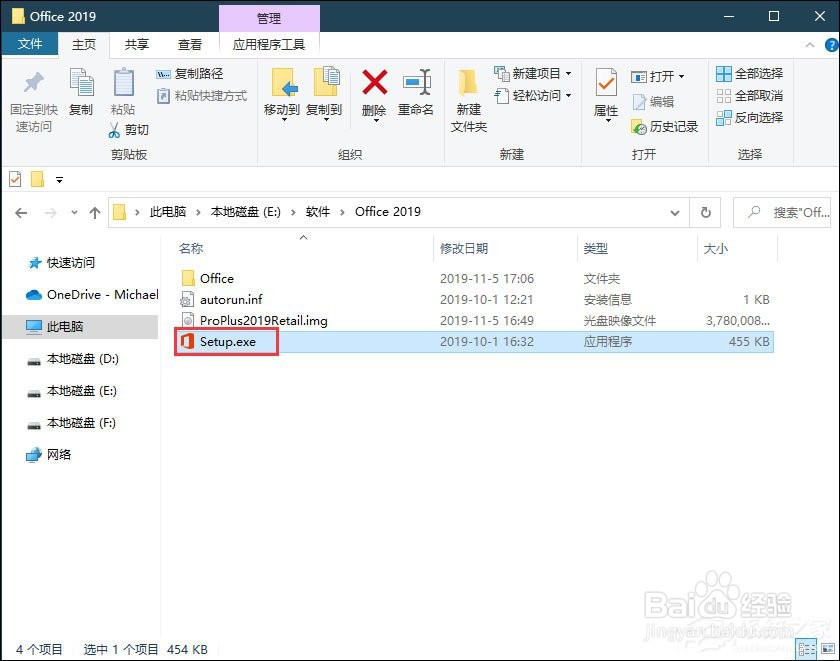Click the refresh button in the address bar
840x661 pixels.
(706, 211)
